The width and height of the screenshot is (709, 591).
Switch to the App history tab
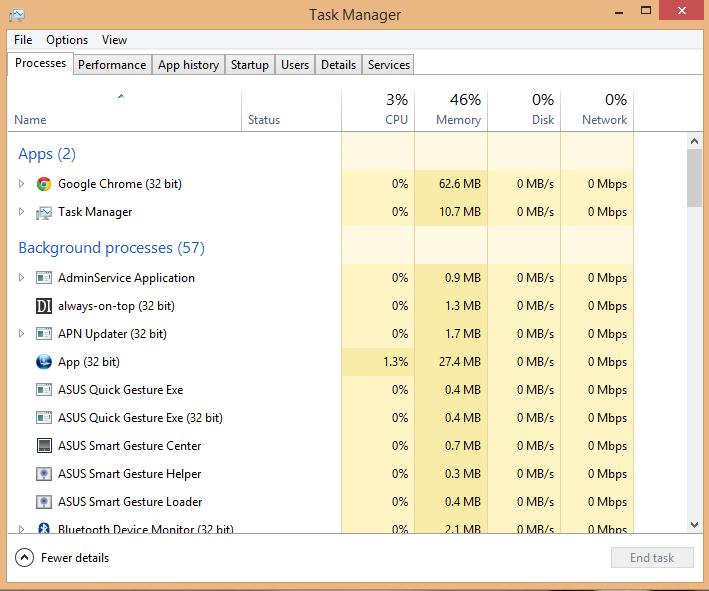(x=189, y=65)
